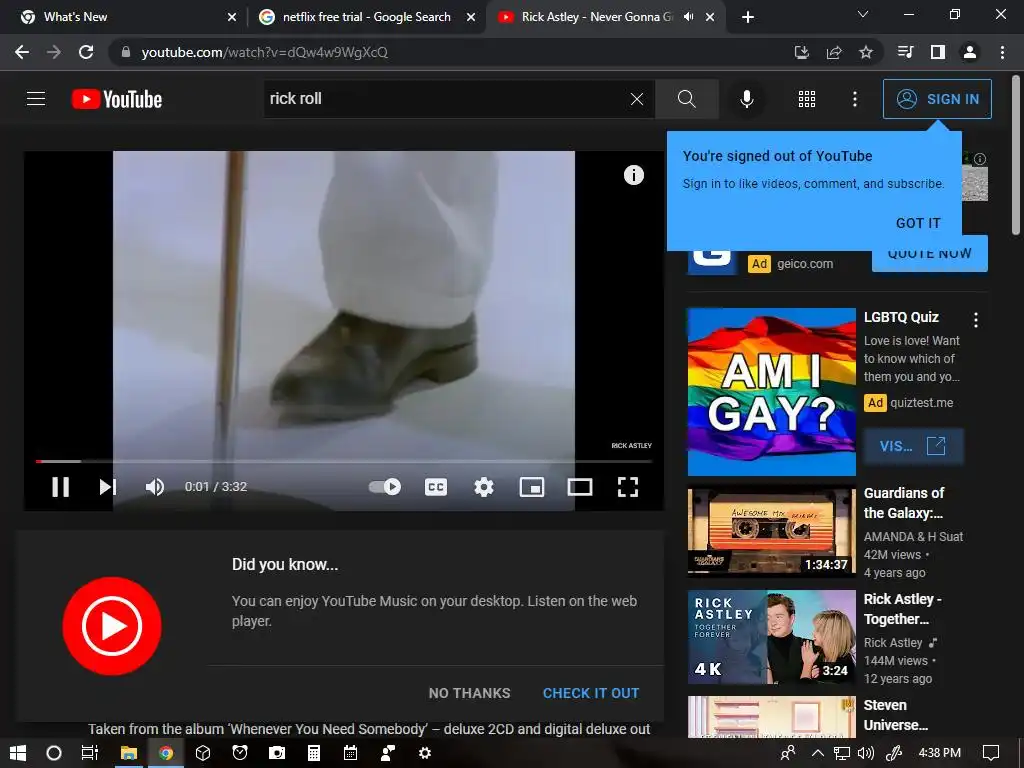1024x768 pixels.
Task: Show hidden system tray icons
Action: [x=817, y=753]
